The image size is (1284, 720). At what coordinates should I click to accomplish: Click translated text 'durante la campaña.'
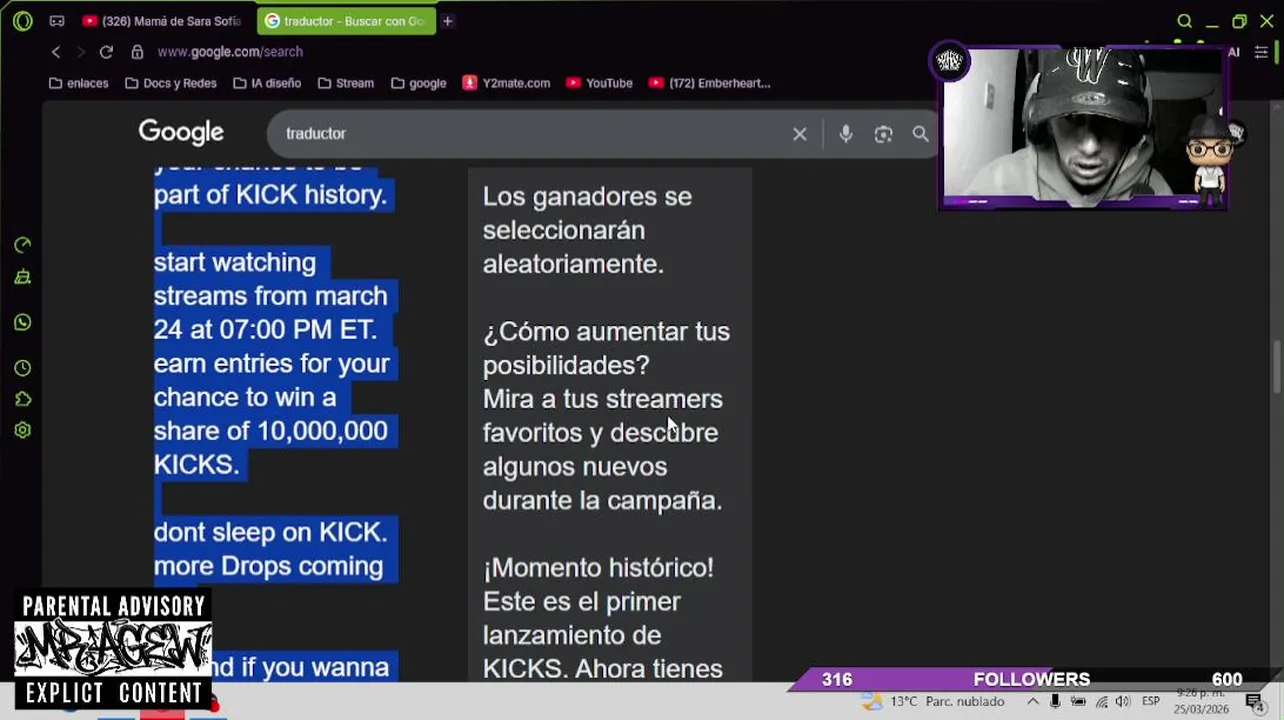[x=602, y=500]
